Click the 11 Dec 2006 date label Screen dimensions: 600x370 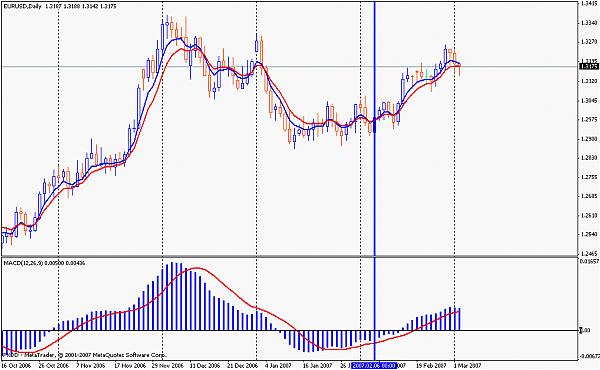[206, 366]
